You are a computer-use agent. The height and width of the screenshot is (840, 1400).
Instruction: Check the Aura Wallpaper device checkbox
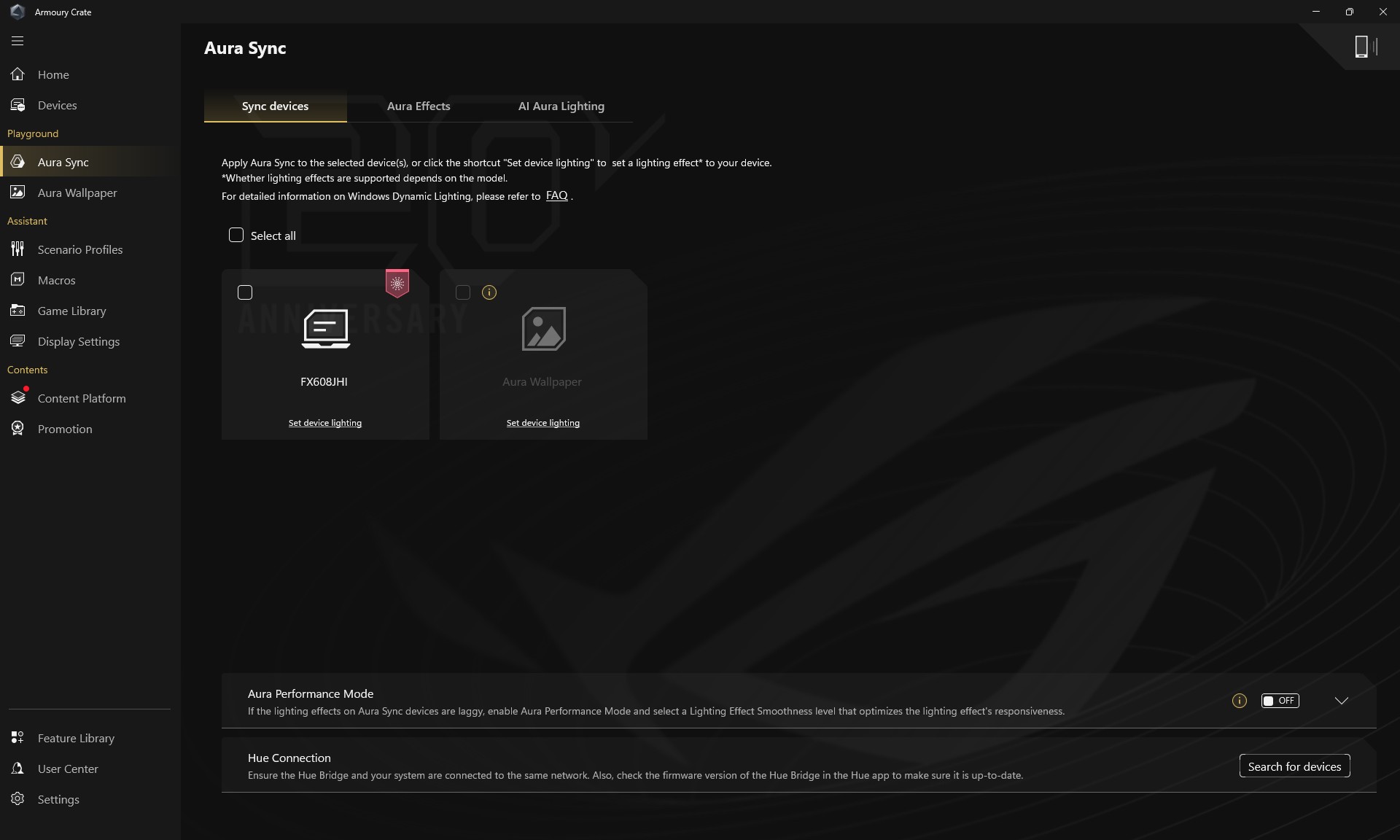(x=463, y=292)
